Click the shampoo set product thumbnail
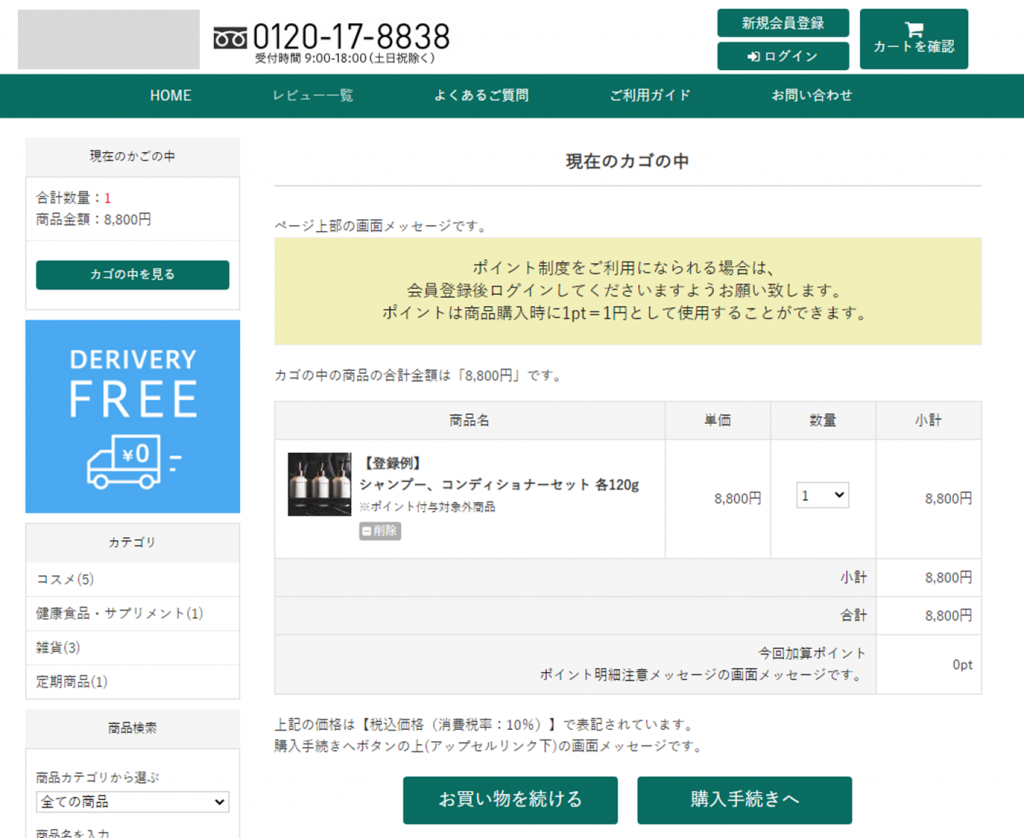This screenshot has width=1024, height=838. click(x=319, y=484)
